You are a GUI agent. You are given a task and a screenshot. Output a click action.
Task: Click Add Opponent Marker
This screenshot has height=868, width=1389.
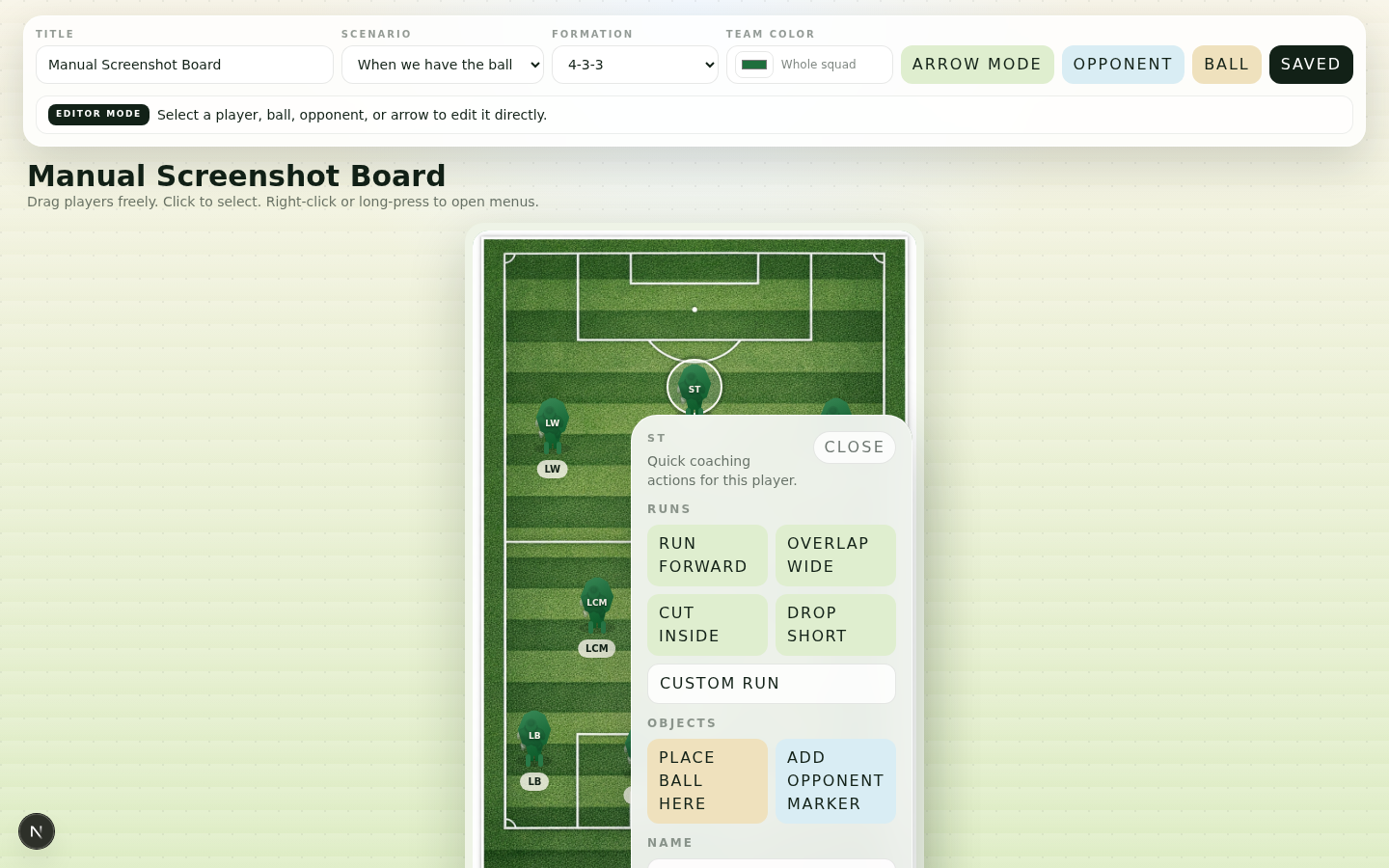click(835, 781)
